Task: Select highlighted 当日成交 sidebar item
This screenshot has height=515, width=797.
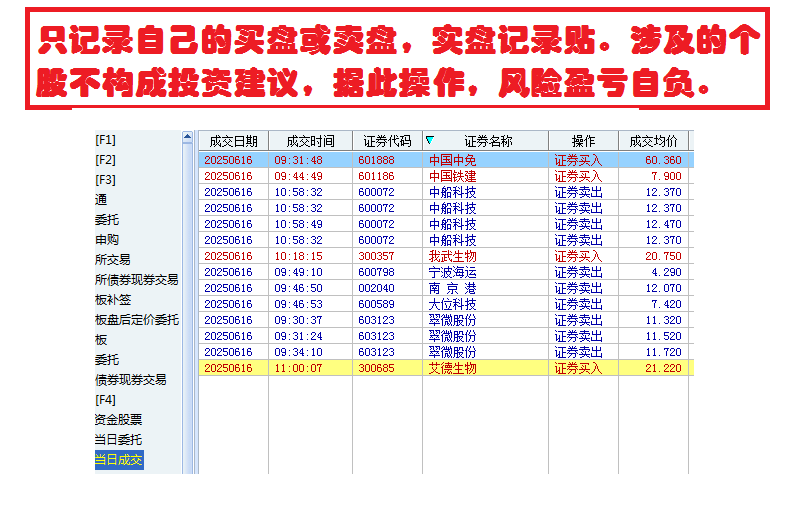Action: (x=119, y=460)
